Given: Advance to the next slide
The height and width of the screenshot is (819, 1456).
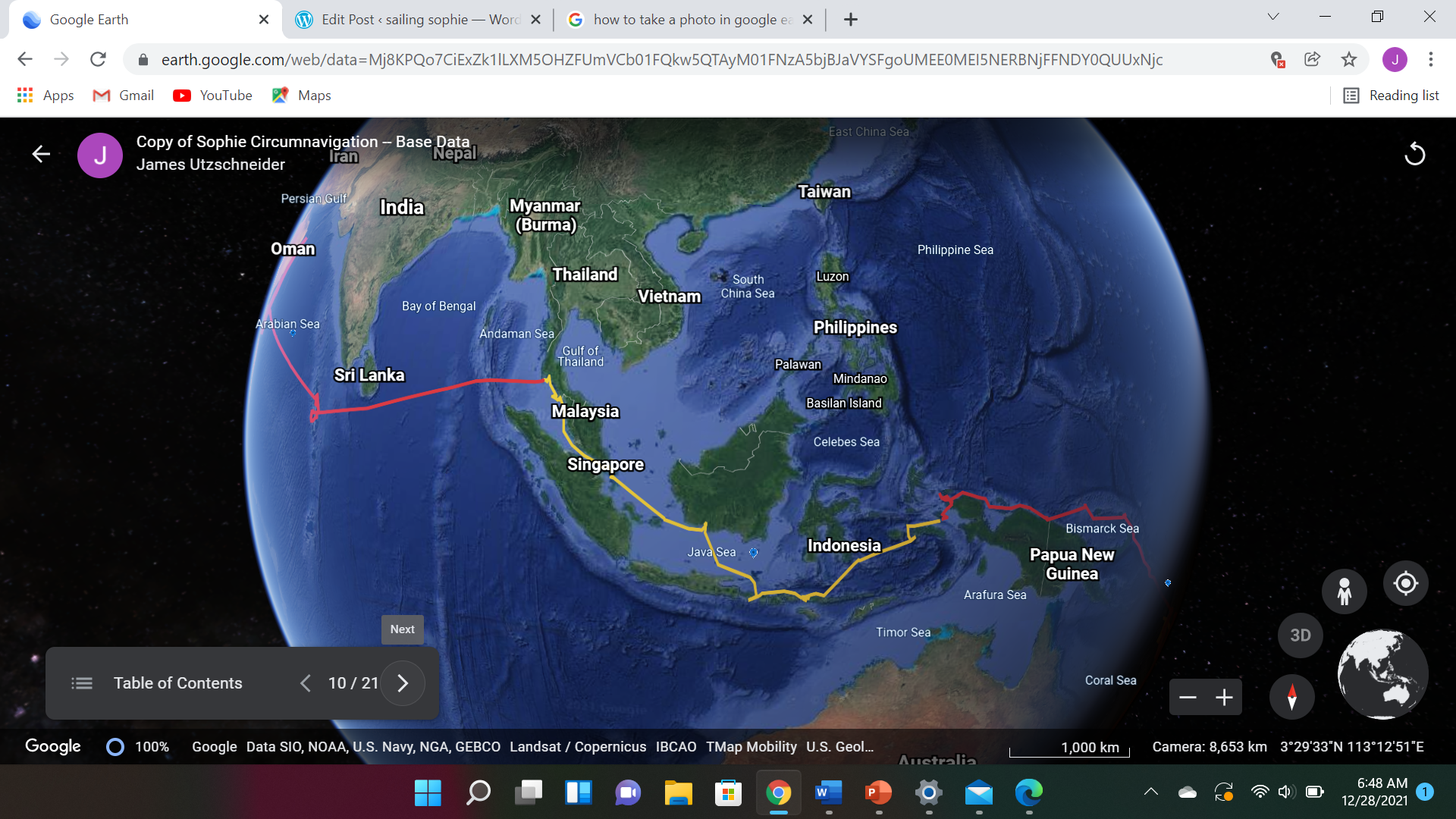Looking at the screenshot, I should (403, 683).
